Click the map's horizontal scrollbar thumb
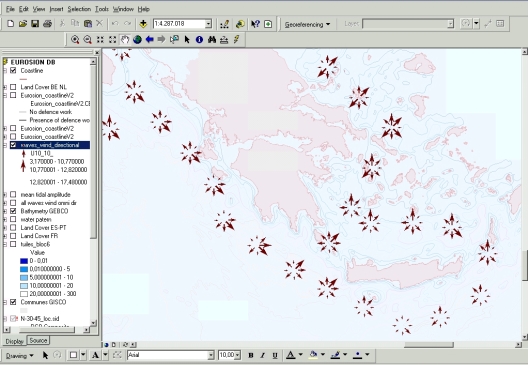This screenshot has width=528, height=365. 429,344
